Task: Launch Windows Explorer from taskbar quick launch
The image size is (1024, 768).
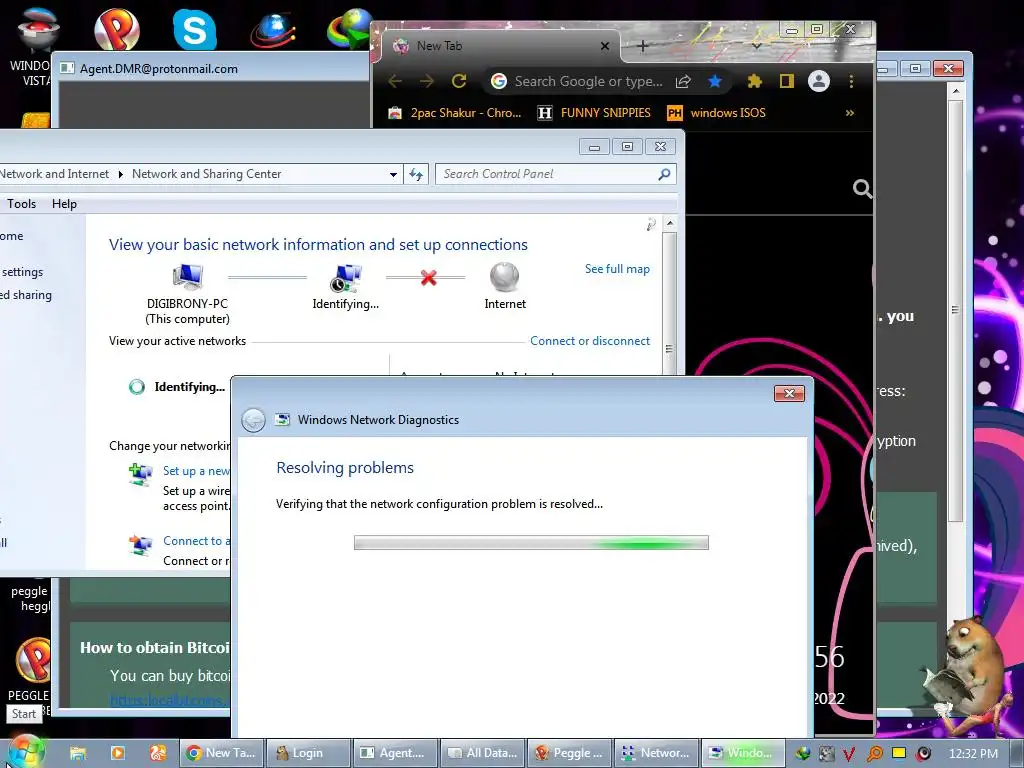Action: 78,753
